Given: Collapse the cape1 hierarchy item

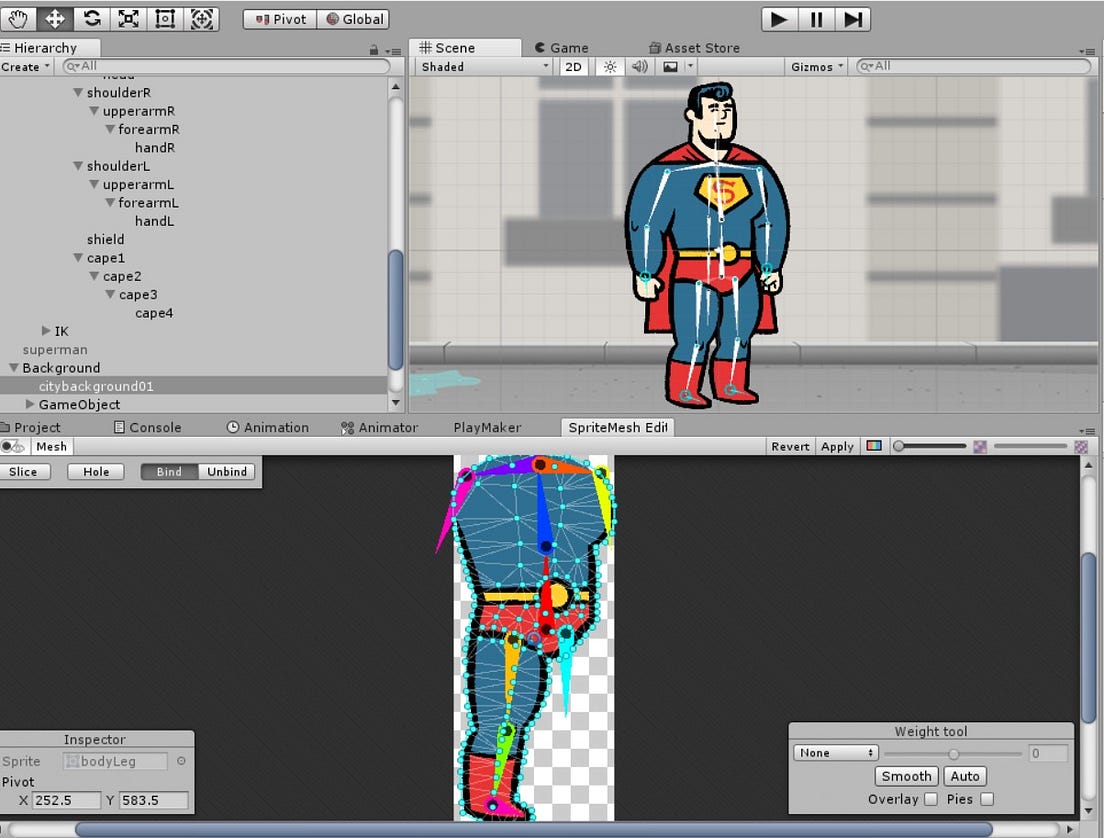Looking at the screenshot, I should [78, 257].
